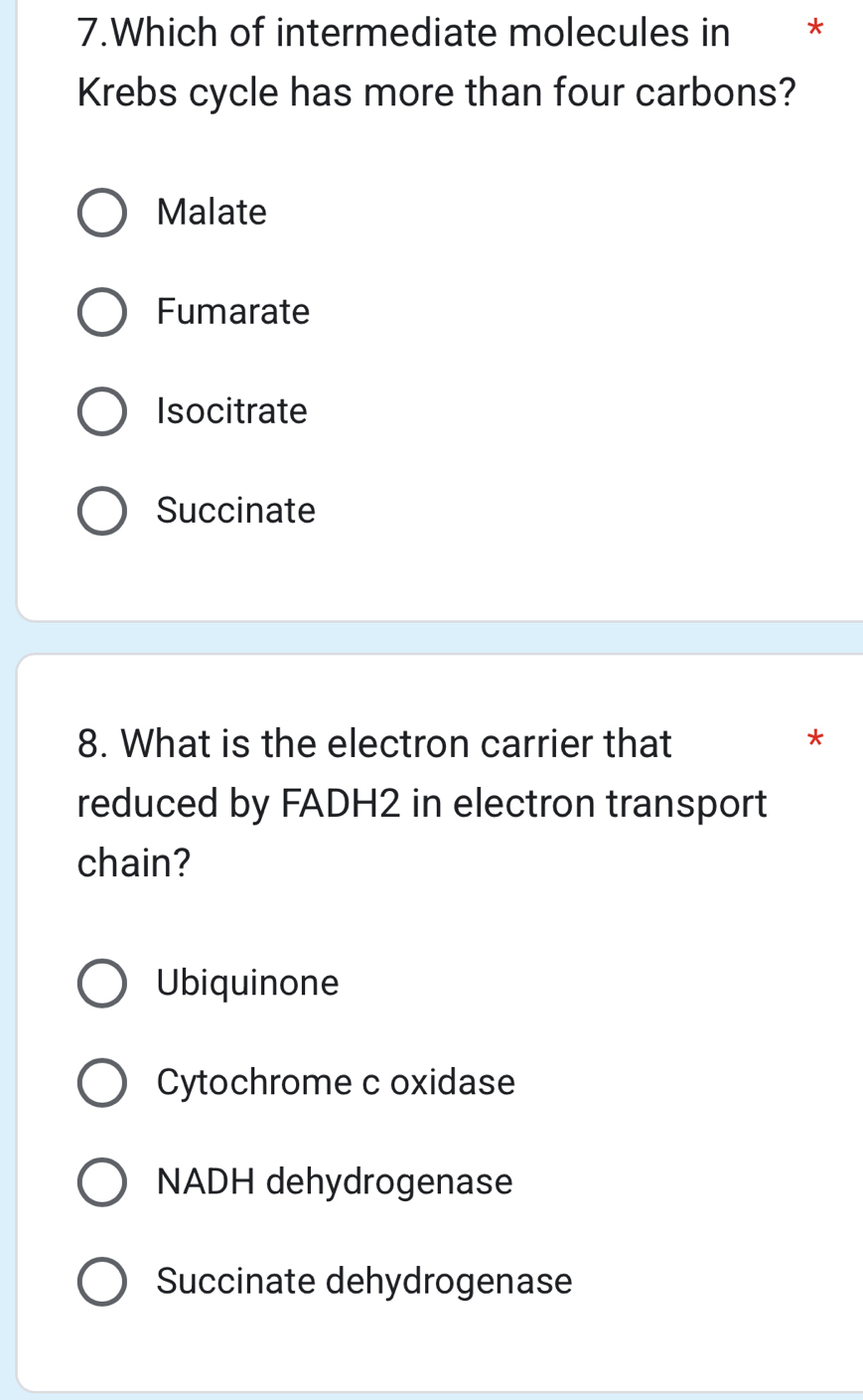The height and width of the screenshot is (1400, 863).
Task: Click the NADH dehydrogenase option text
Action: coord(334,1181)
